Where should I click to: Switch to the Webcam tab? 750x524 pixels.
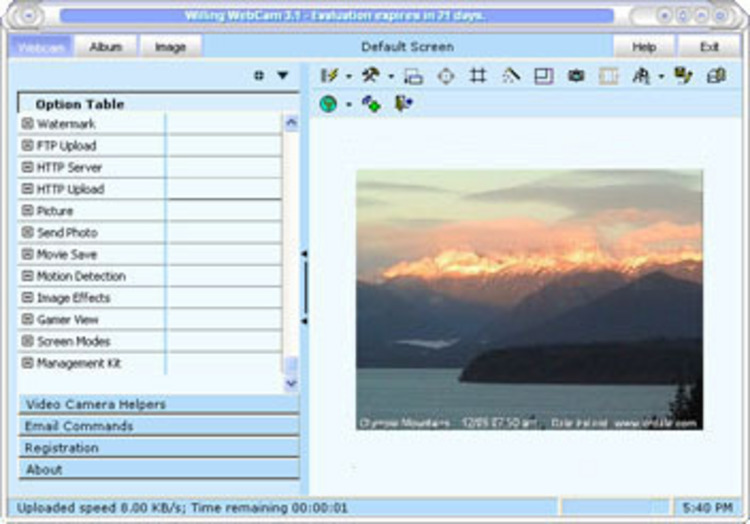pyautogui.click(x=41, y=47)
